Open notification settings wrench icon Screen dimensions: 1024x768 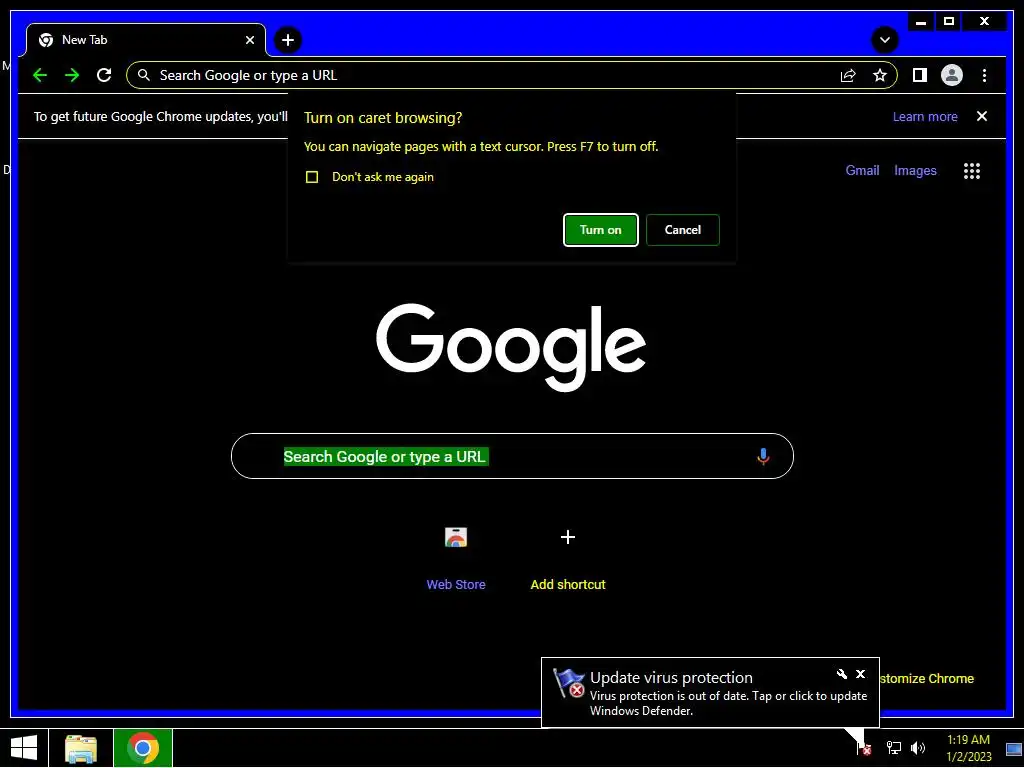(841, 674)
